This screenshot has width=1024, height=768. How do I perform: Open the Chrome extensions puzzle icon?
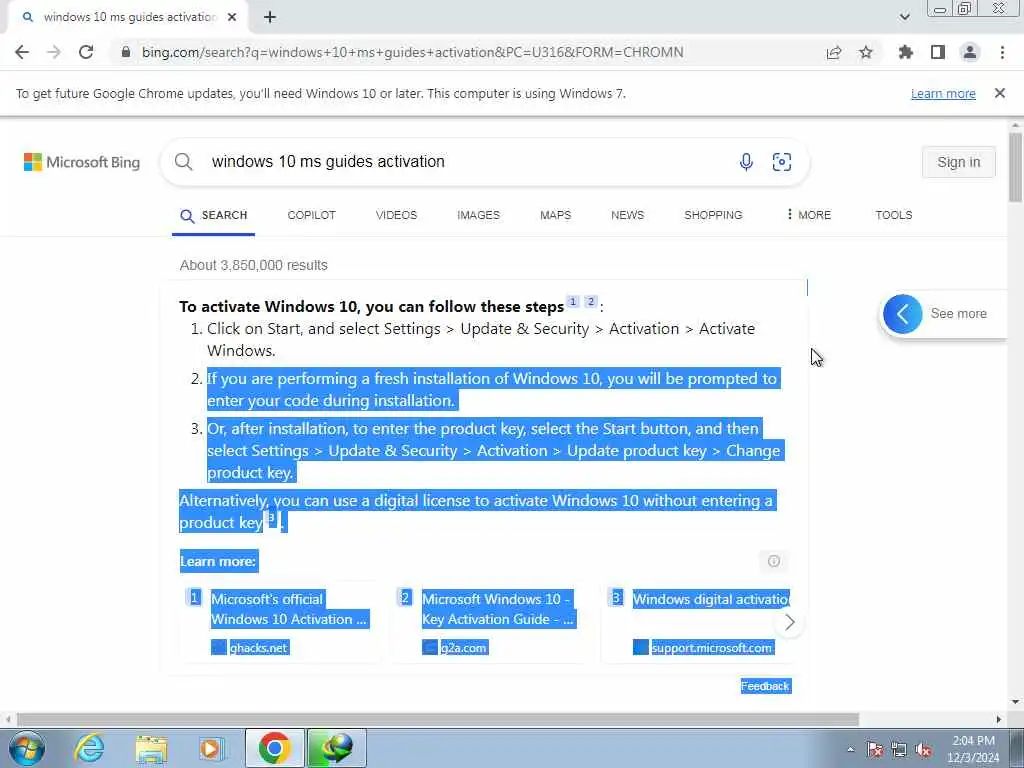pyautogui.click(x=905, y=52)
